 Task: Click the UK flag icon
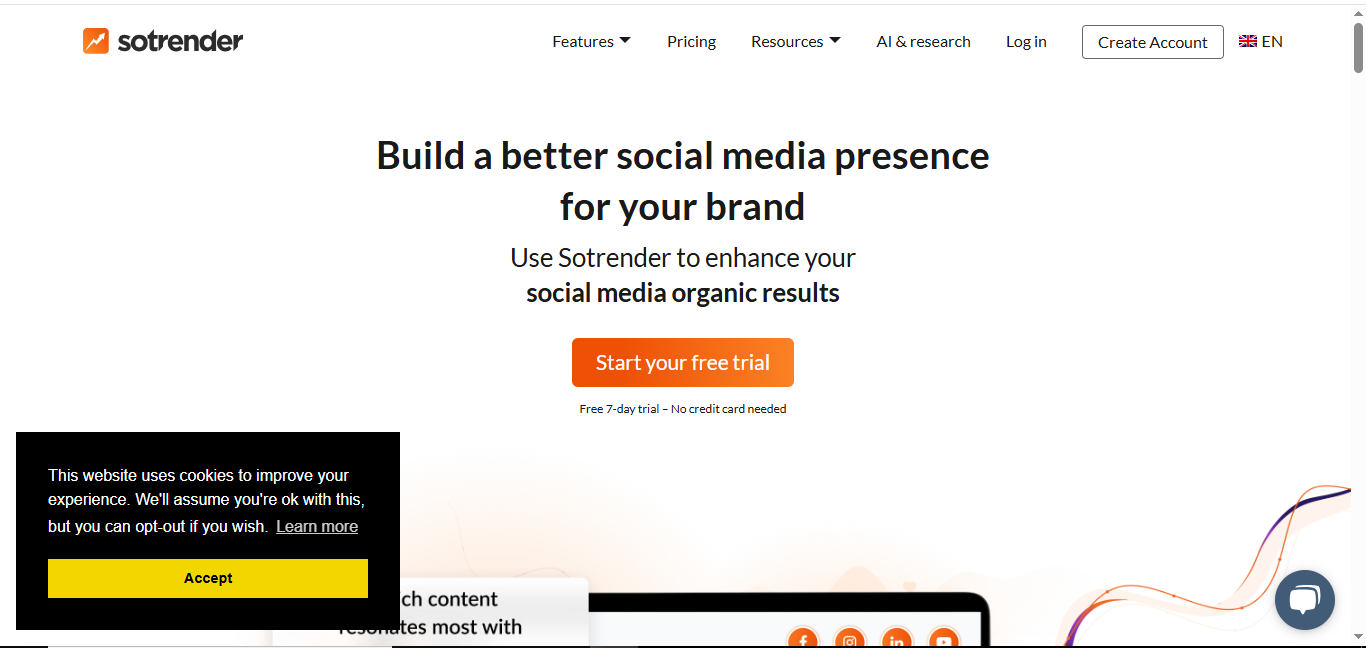pos(1248,41)
